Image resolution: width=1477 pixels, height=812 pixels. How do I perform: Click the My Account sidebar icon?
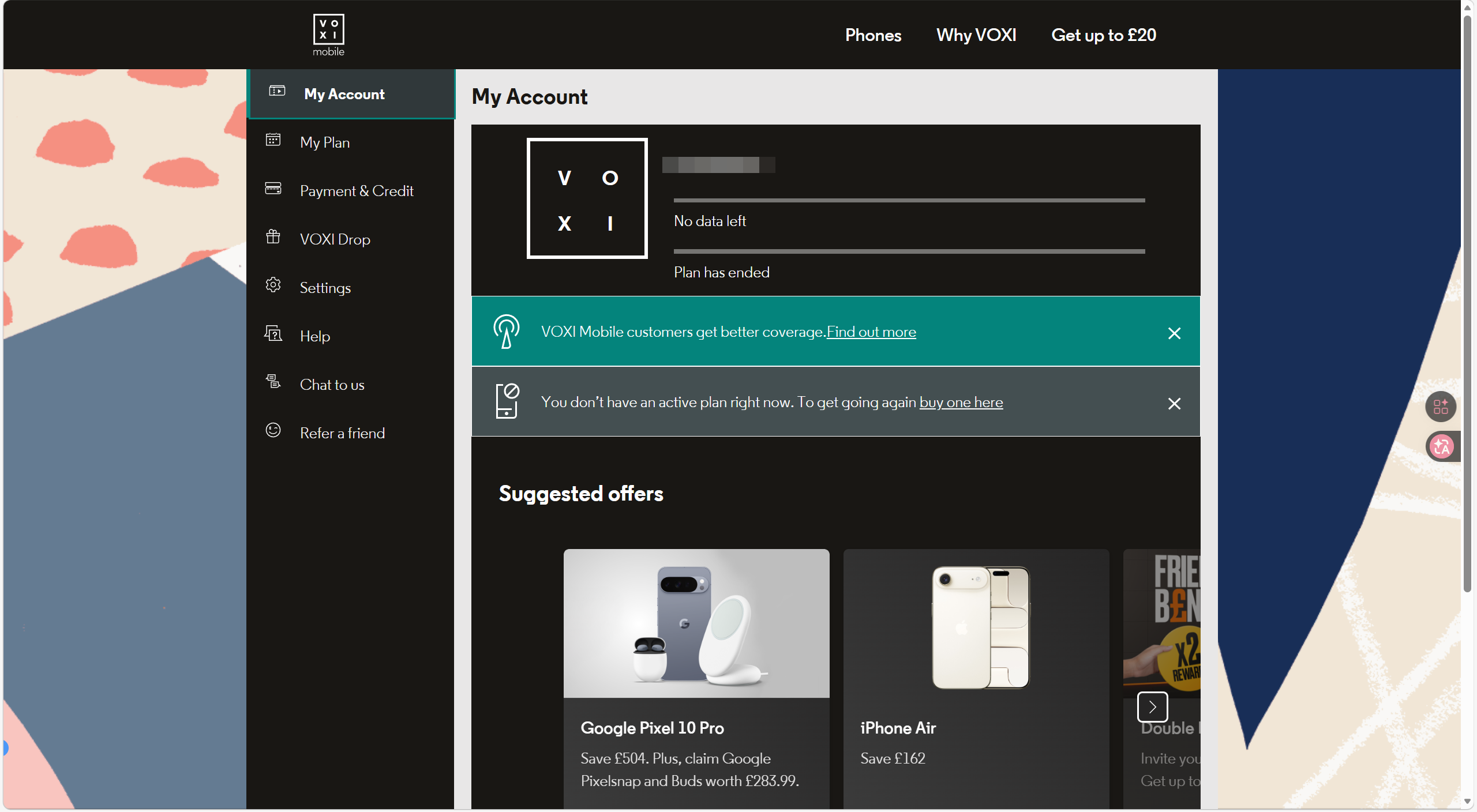(277, 91)
